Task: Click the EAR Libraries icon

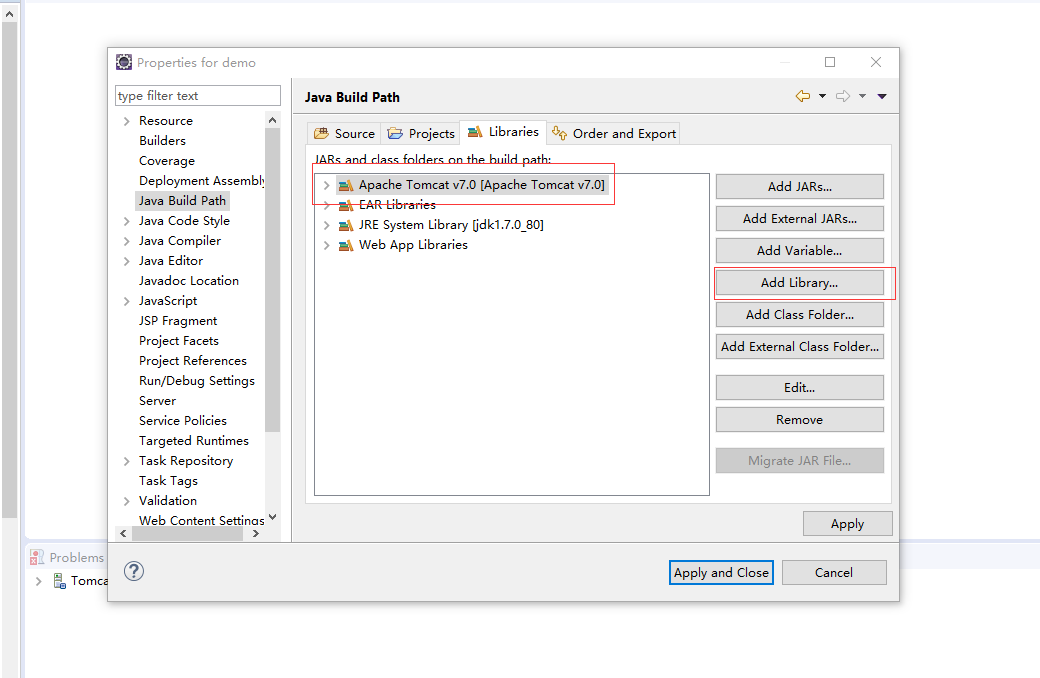Action: click(346, 205)
